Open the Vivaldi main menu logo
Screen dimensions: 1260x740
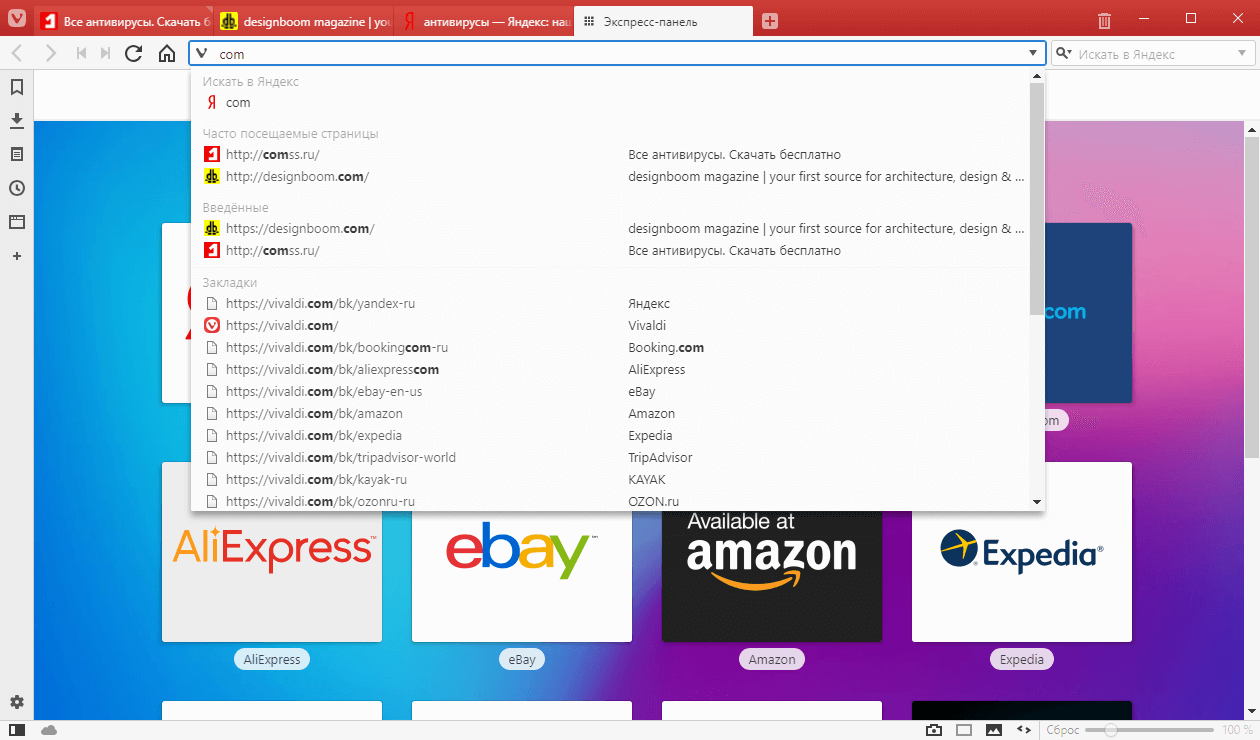[x=16, y=20]
